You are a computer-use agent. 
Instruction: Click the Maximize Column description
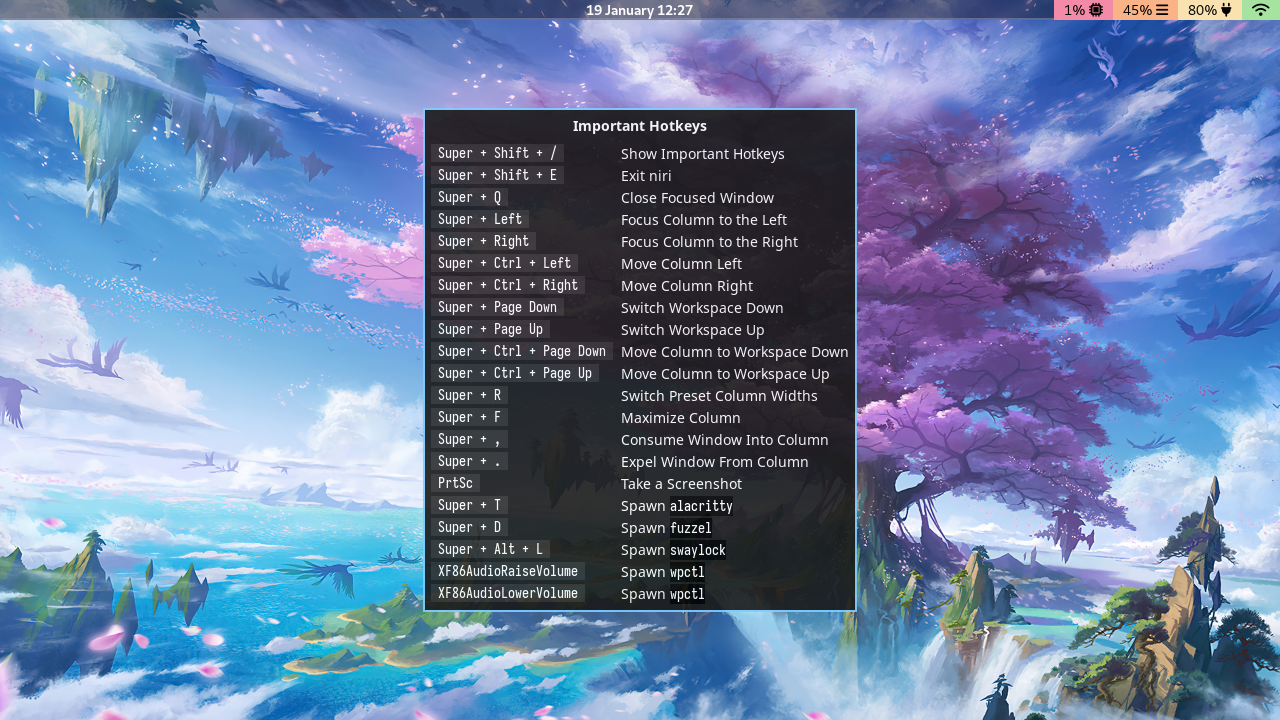(681, 418)
